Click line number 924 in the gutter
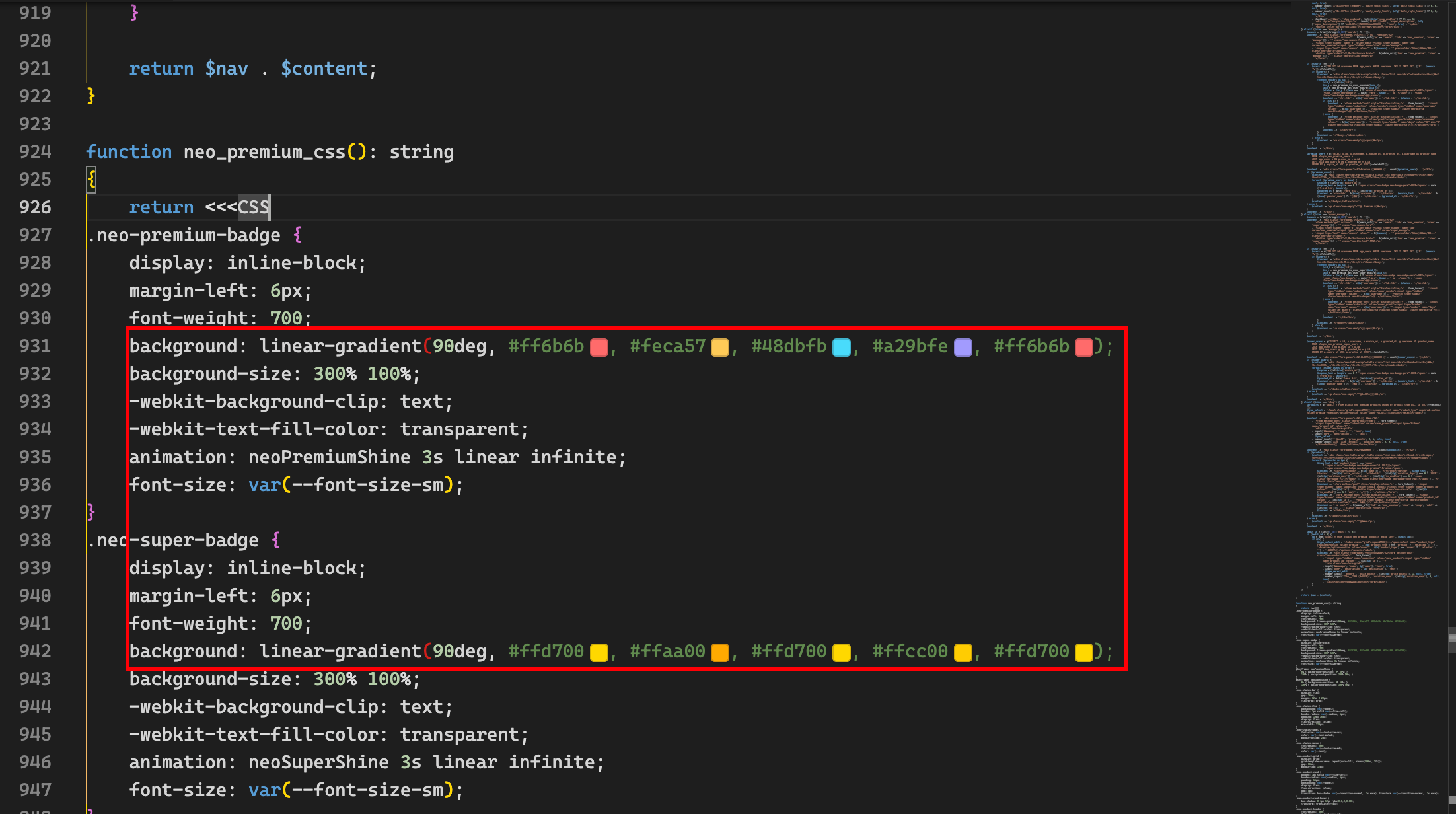The height and width of the screenshot is (814, 1456). pos(35,152)
